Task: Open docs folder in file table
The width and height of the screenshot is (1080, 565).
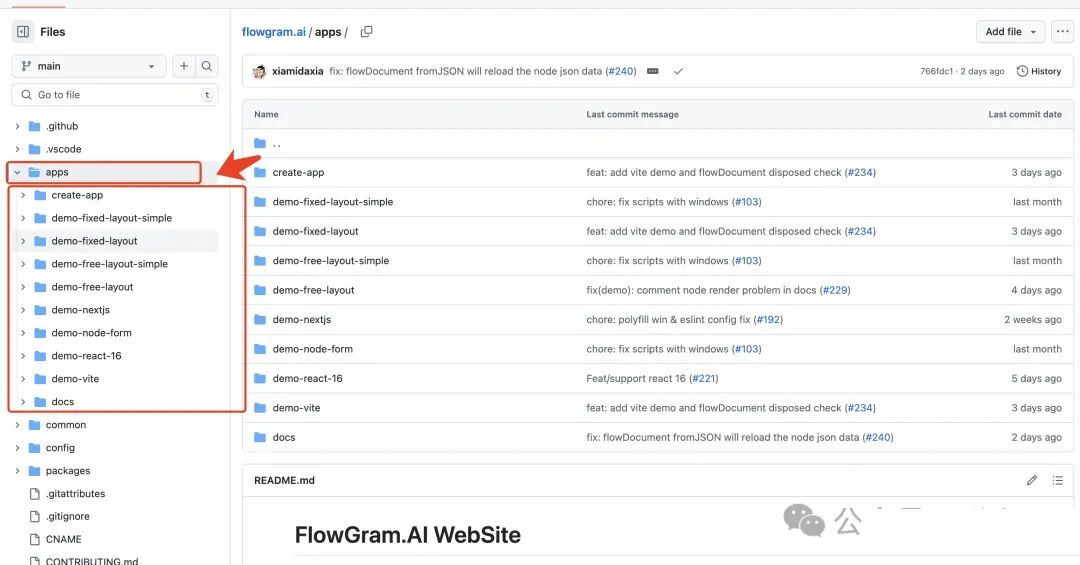Action: [284, 438]
